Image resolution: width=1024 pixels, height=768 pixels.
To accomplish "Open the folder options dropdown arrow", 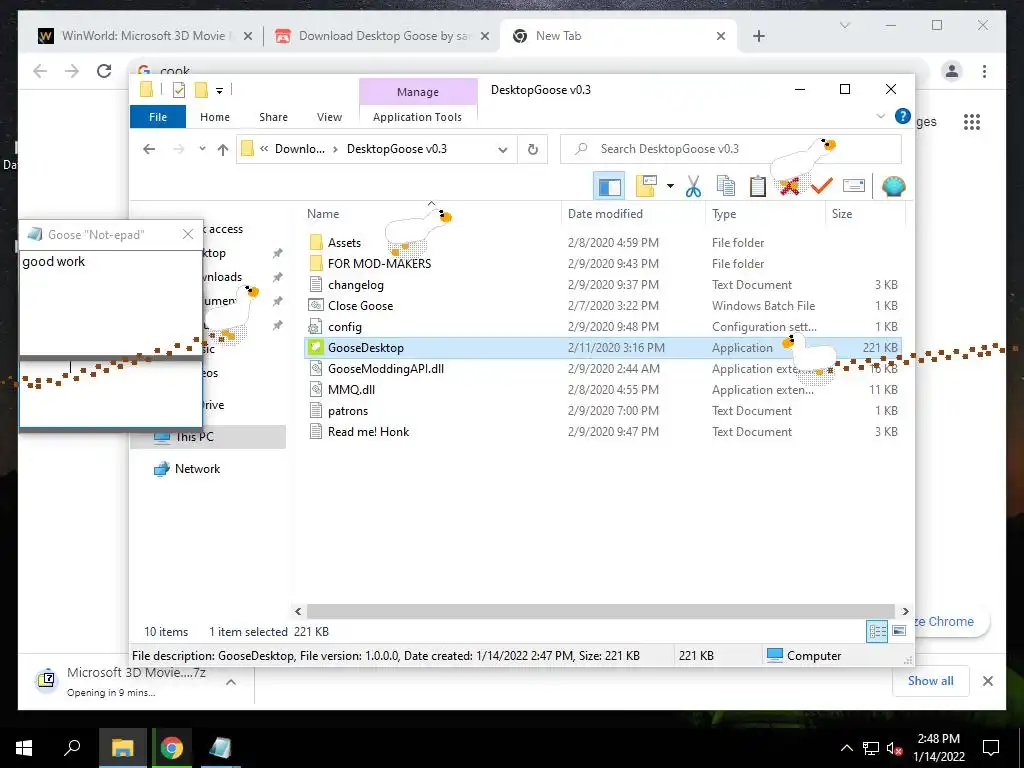I will click(x=670, y=187).
